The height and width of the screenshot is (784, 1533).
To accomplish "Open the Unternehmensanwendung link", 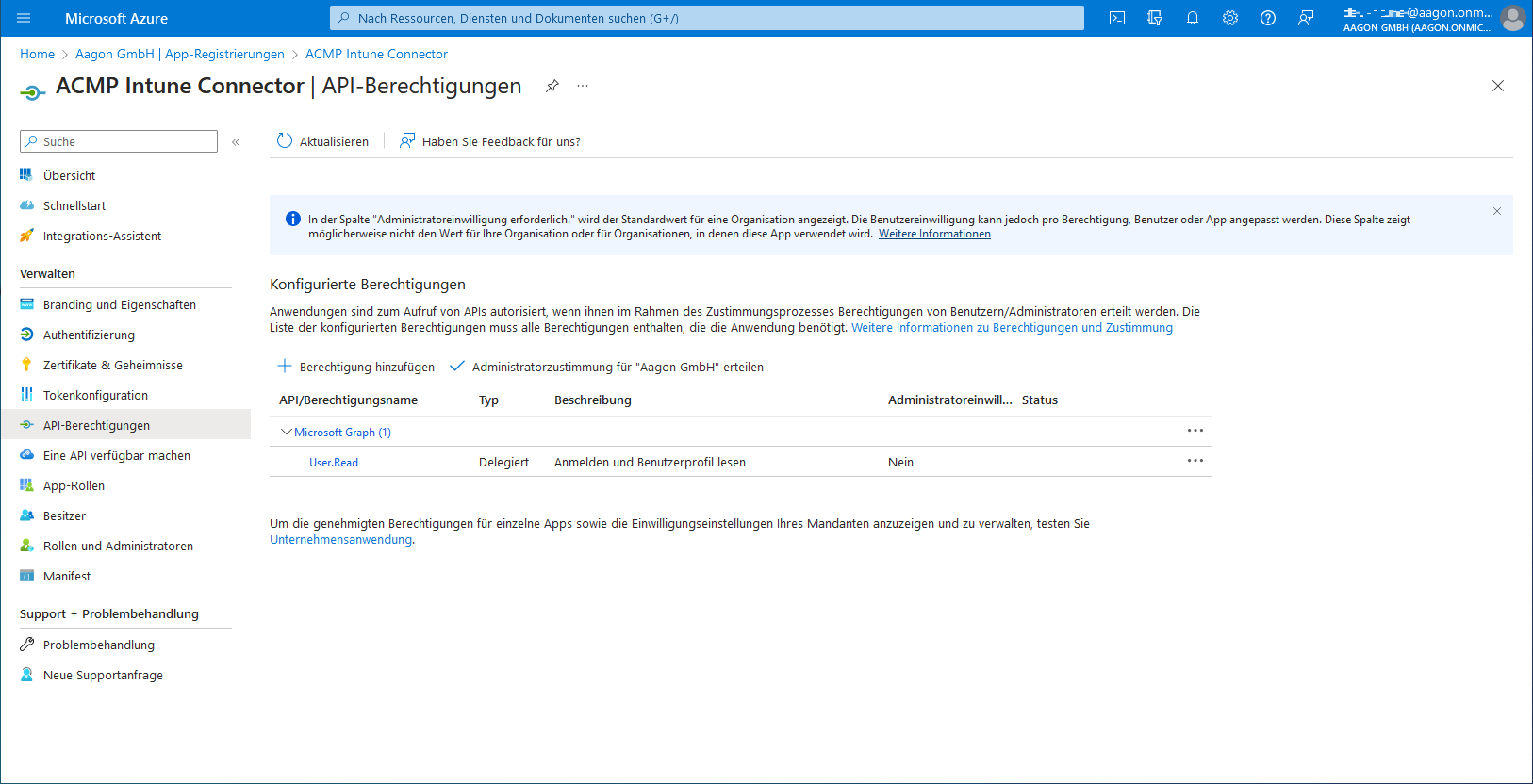I will pyautogui.click(x=341, y=539).
